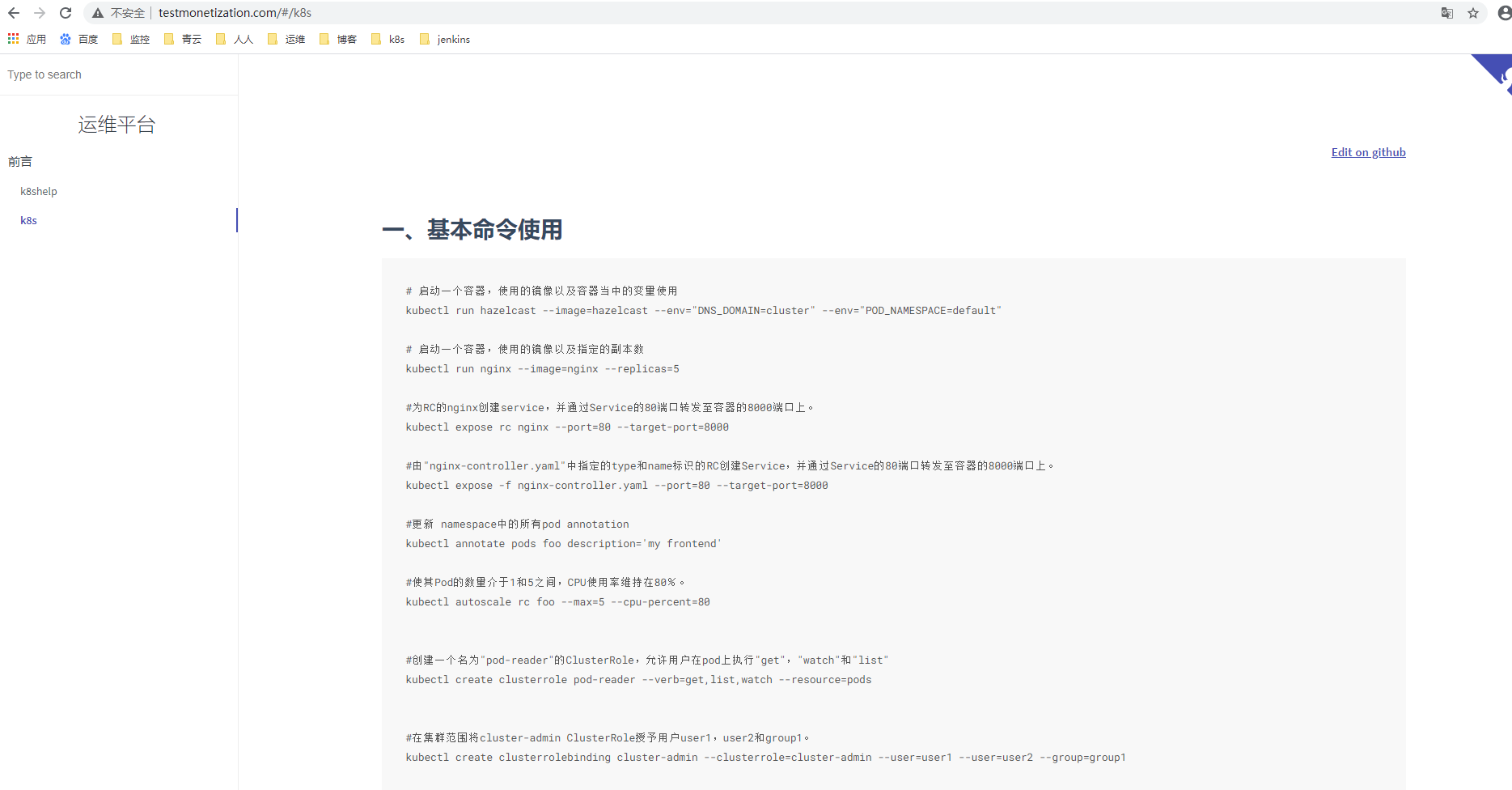The width and height of the screenshot is (1512, 790).
Task: Click the kubectl create clusterrole pod-reader line
Action: pyautogui.click(x=638, y=680)
